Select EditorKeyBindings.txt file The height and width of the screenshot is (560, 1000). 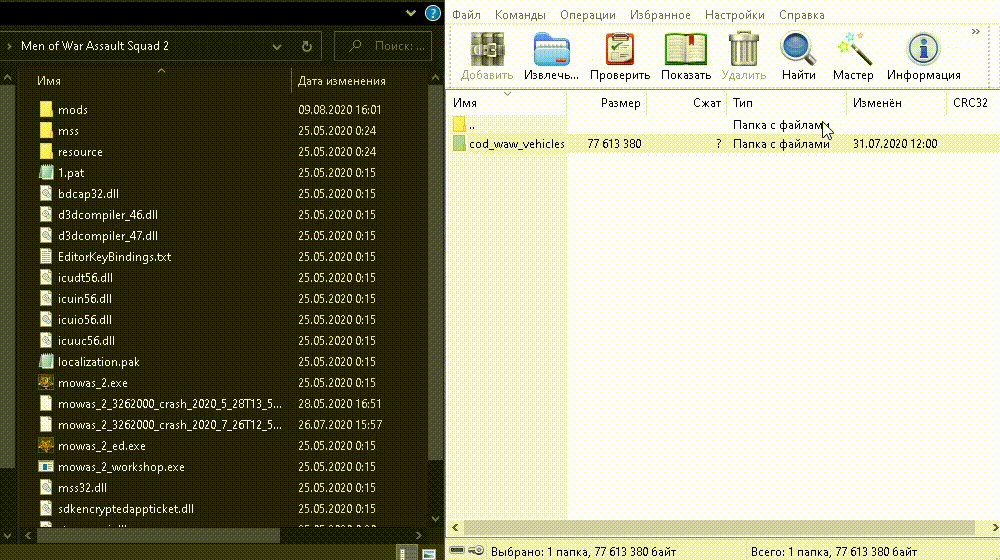(114, 257)
